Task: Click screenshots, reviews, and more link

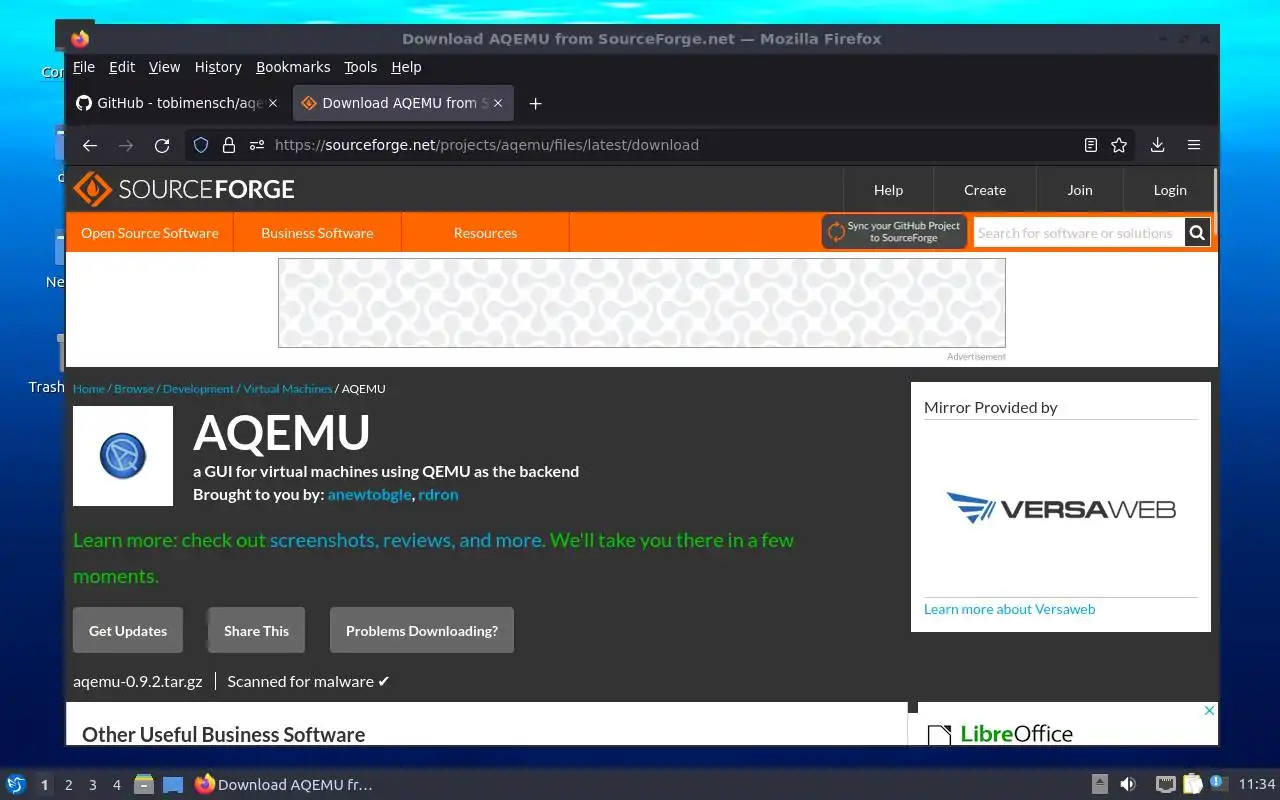Action: click(x=407, y=540)
